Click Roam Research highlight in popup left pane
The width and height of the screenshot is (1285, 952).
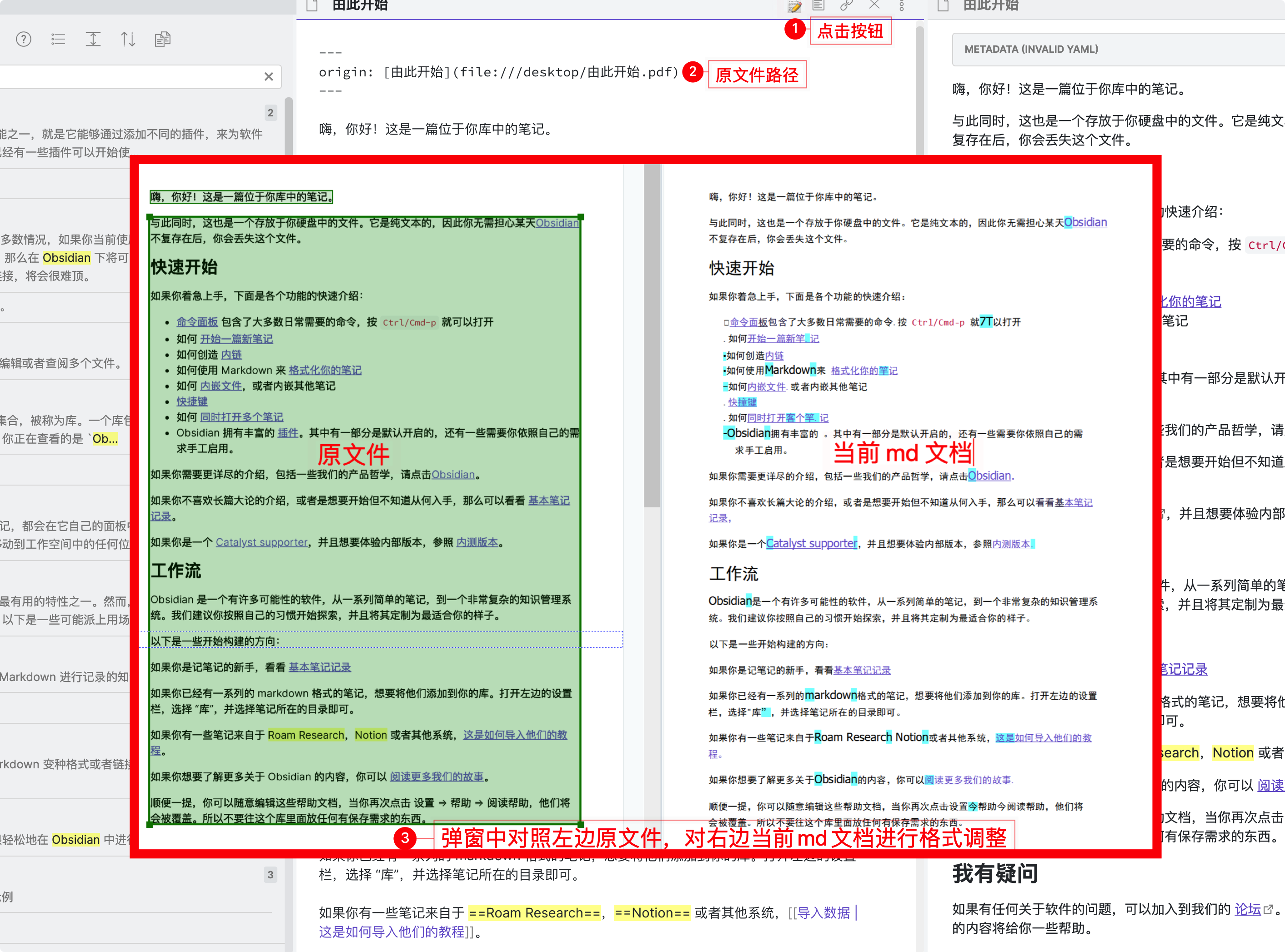point(306,735)
